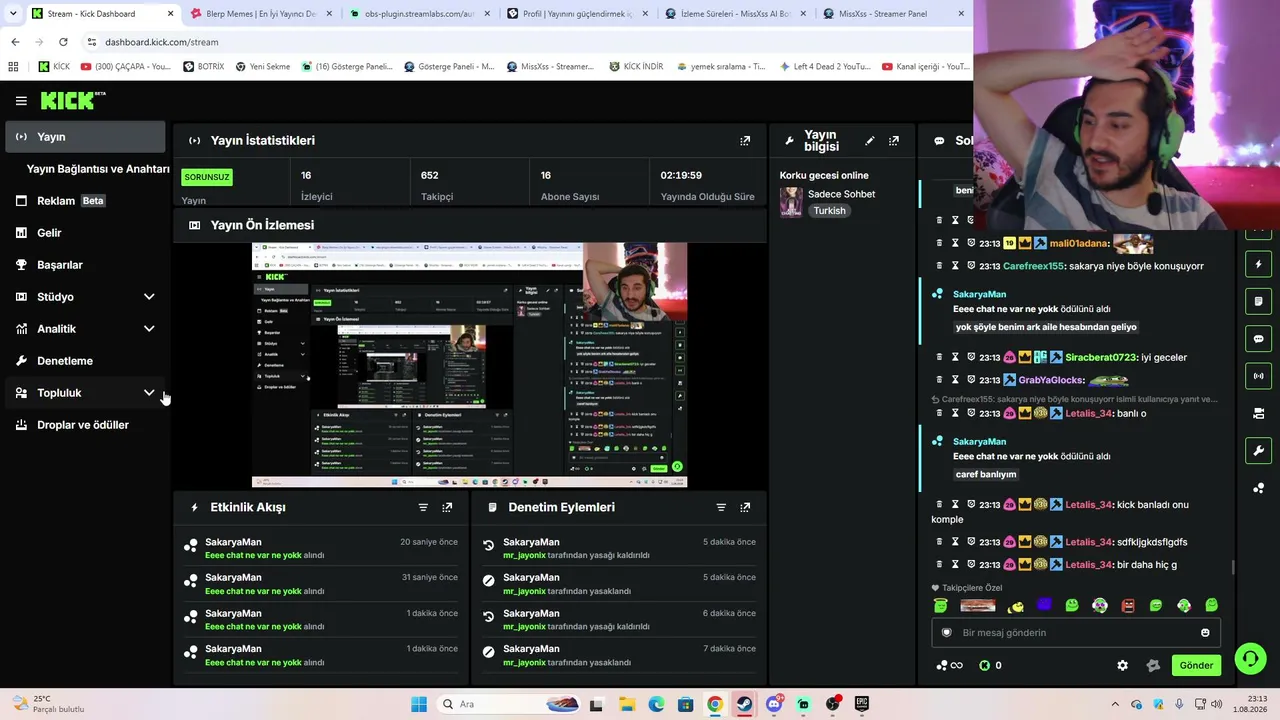Open chat settings gear icon

(x=1123, y=666)
